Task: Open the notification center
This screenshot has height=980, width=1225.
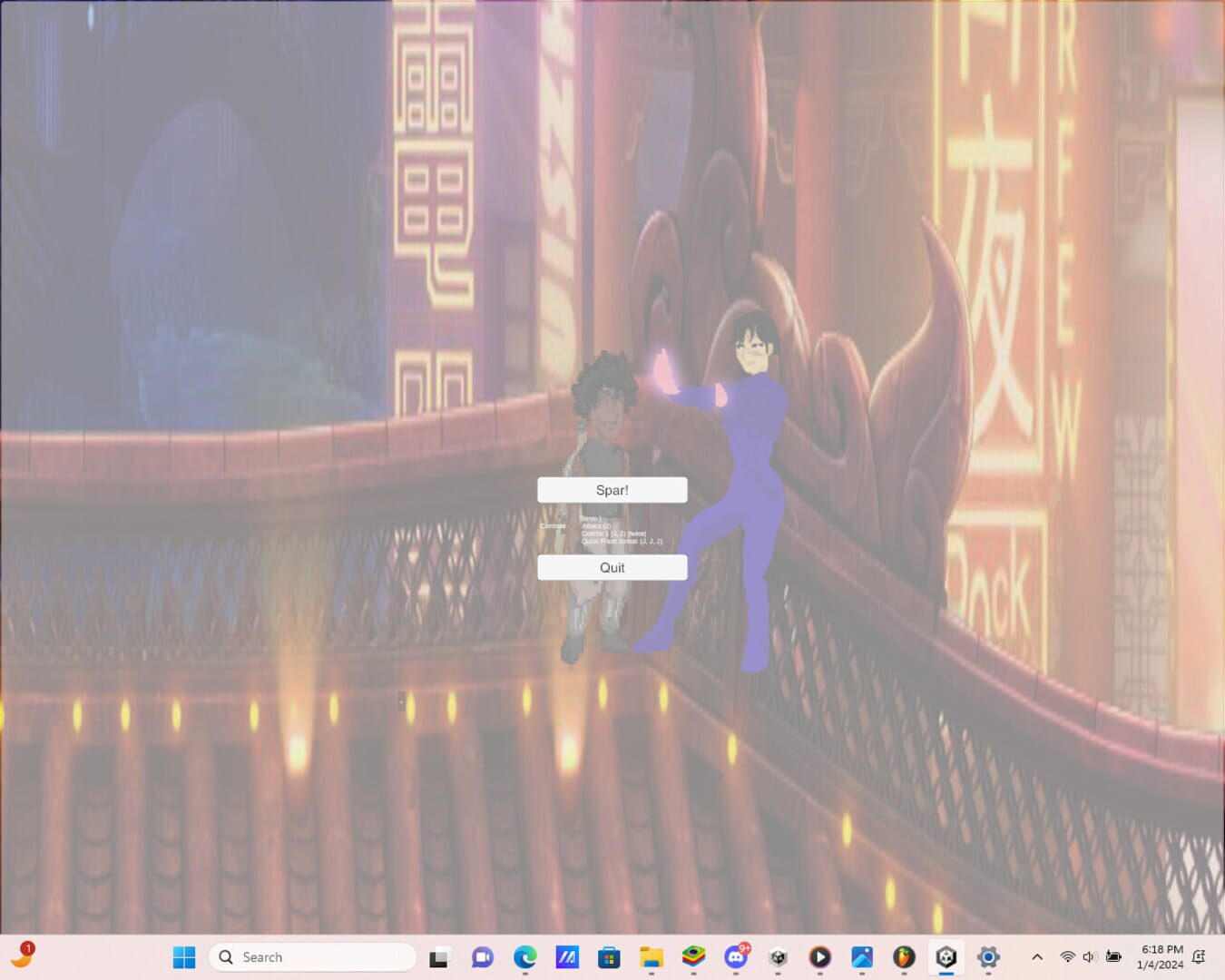Action: [x=1200, y=956]
